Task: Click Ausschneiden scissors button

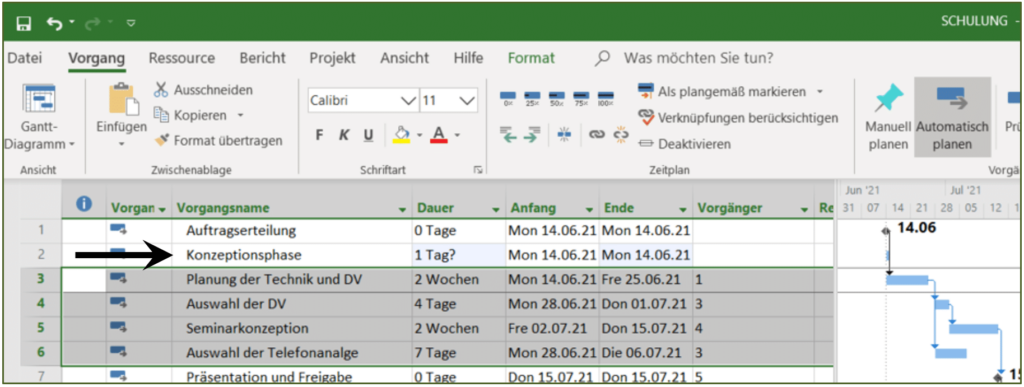Action: (203, 90)
